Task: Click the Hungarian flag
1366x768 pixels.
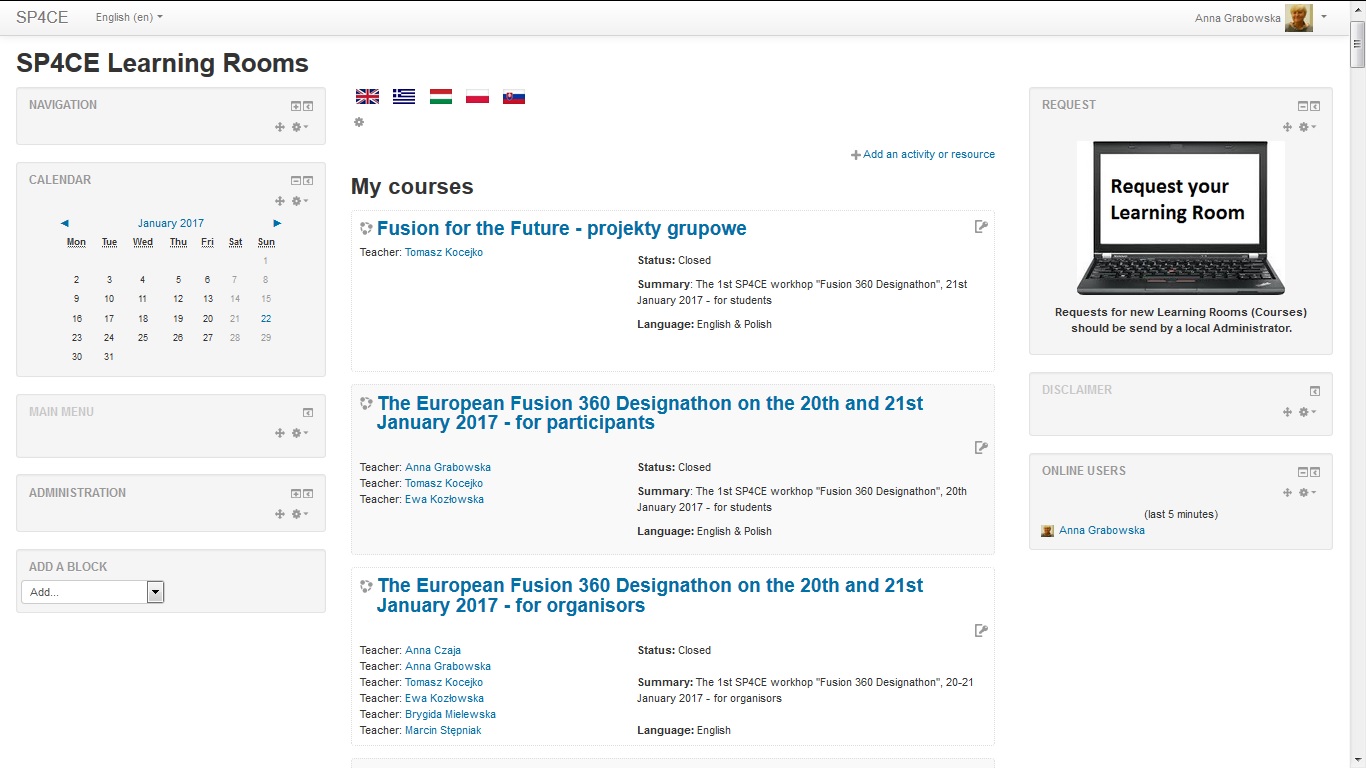Action: point(441,97)
